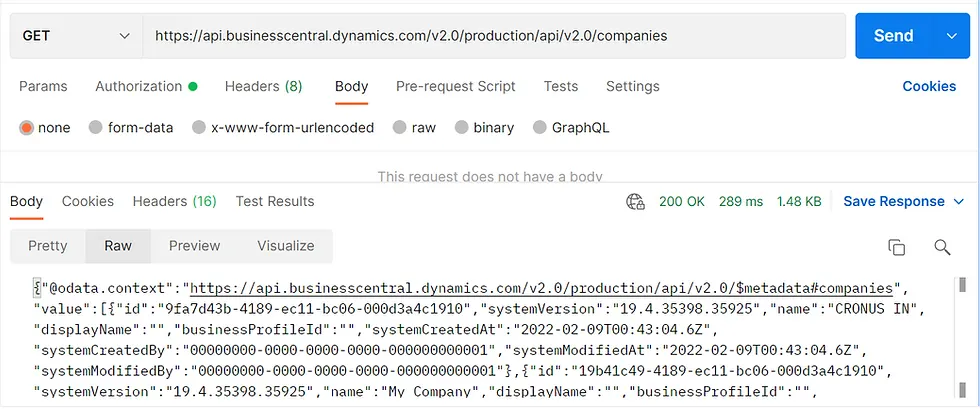Send the request
Image resolution: width=980 pixels, height=409 pixels.
point(894,36)
